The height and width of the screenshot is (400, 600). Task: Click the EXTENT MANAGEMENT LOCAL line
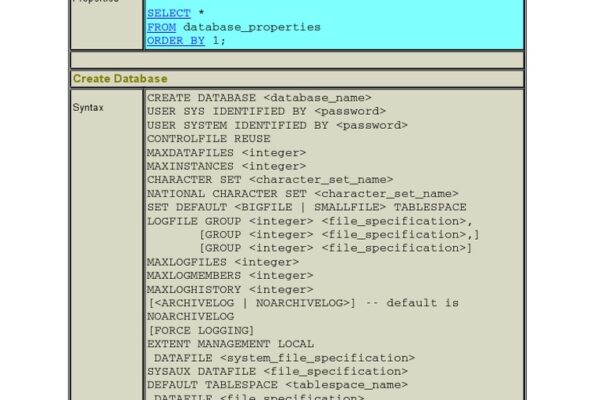click(230, 344)
